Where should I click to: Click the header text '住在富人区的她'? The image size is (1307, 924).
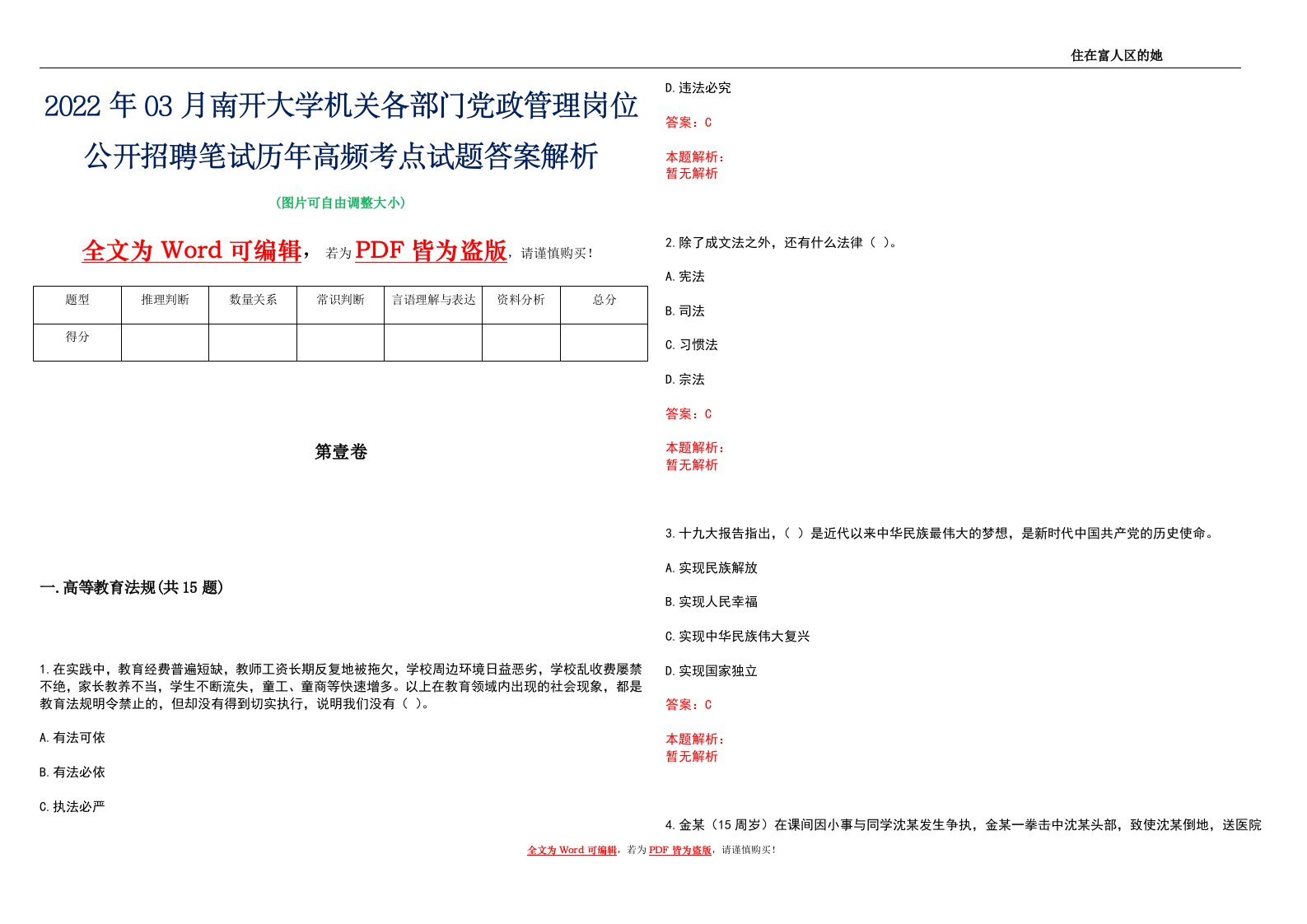coord(1116,55)
